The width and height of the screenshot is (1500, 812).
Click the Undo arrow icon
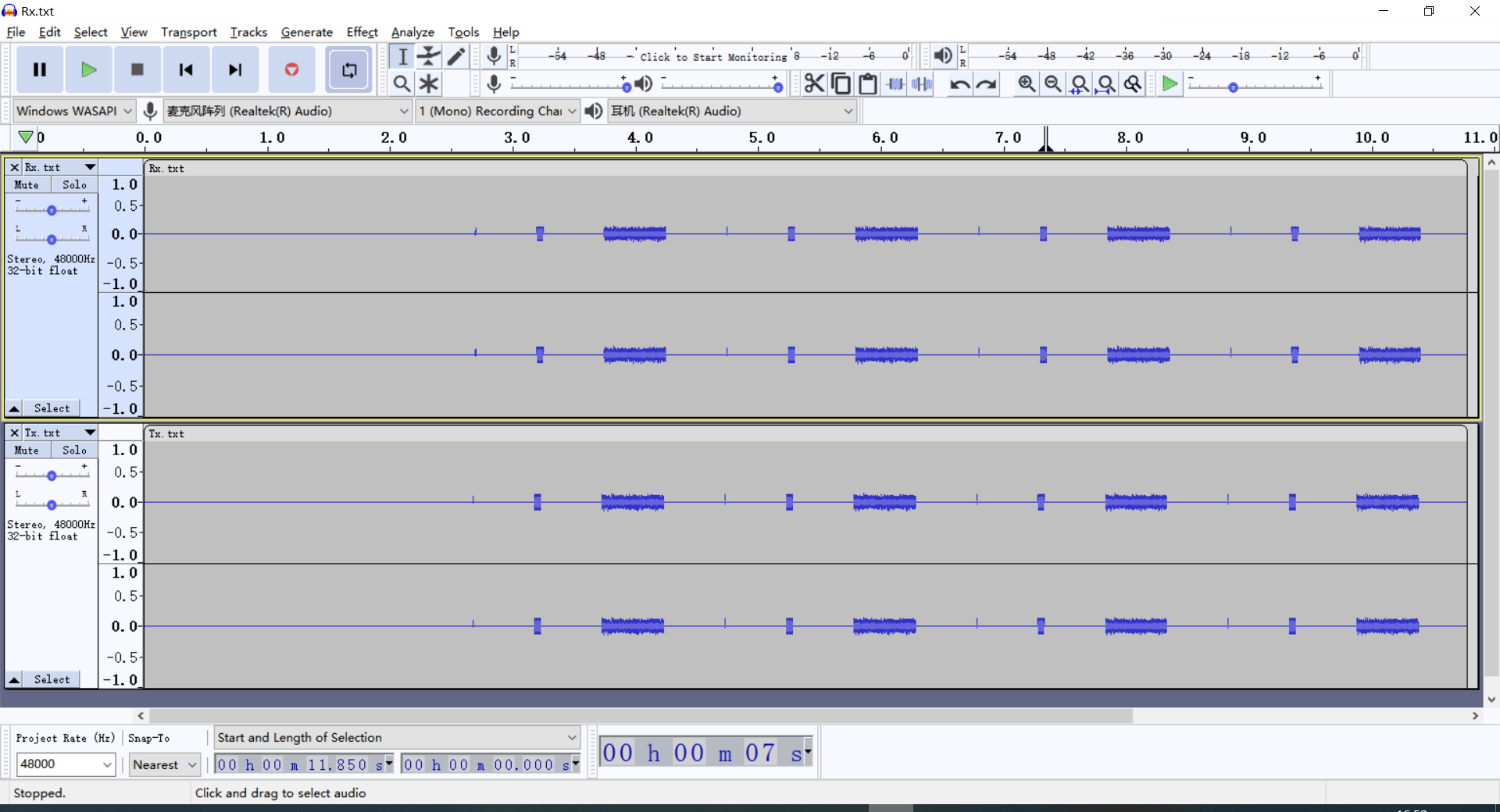pos(959,84)
